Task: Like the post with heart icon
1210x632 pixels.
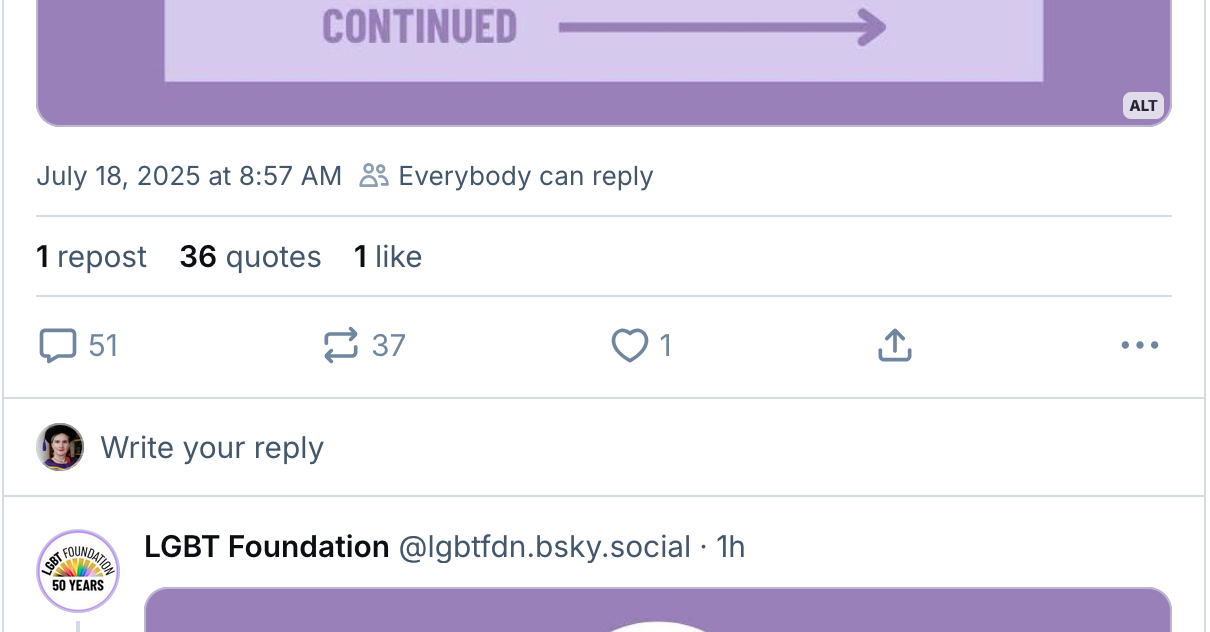Action: coord(629,346)
